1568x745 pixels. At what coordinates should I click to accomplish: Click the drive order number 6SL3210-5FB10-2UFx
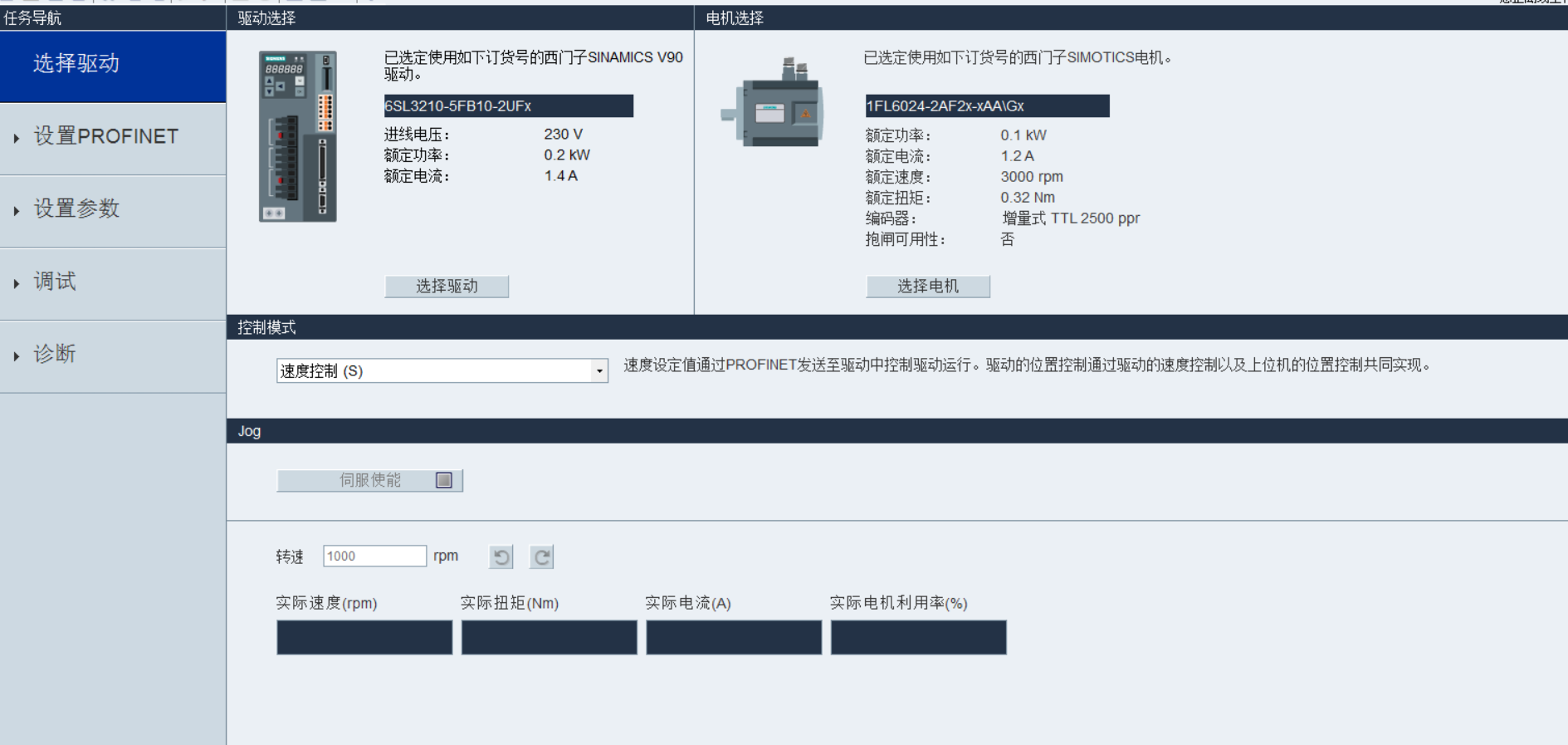click(x=509, y=105)
